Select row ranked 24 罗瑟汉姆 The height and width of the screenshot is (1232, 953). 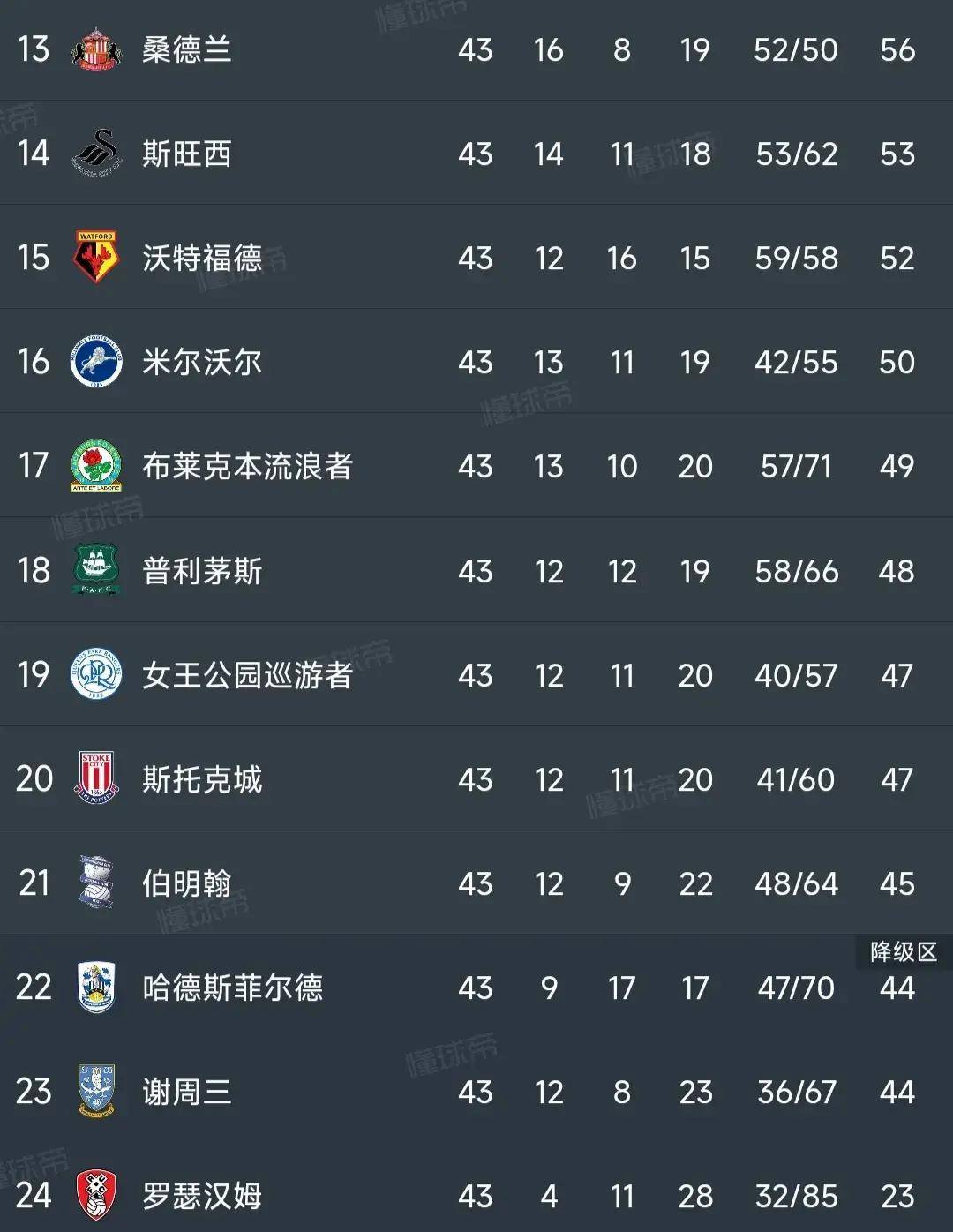coord(476,1195)
